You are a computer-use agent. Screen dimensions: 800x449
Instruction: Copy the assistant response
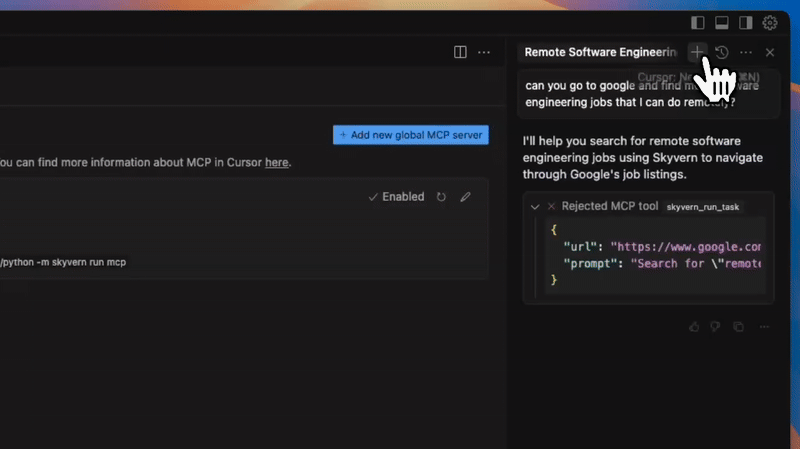click(738, 327)
